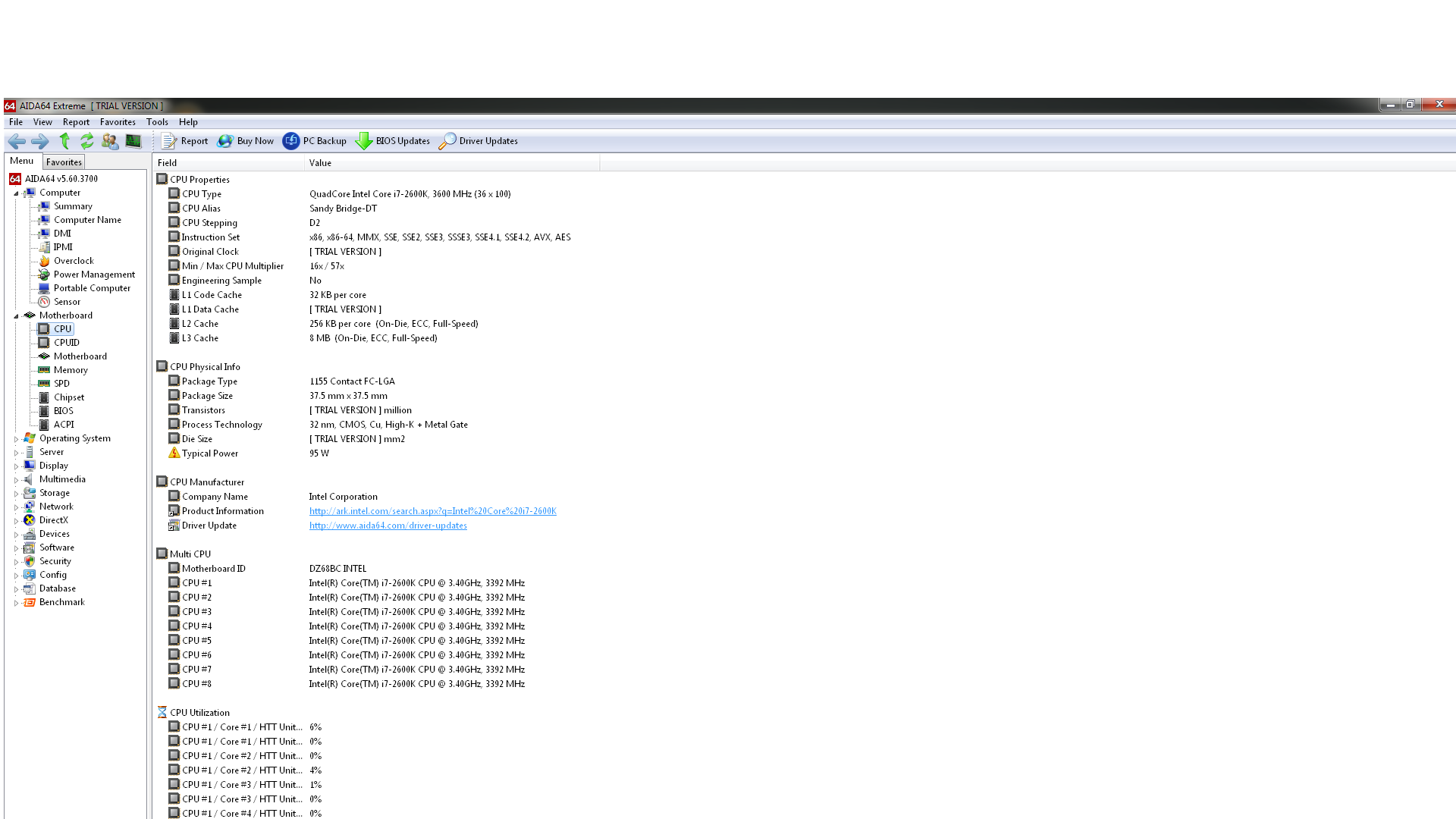
Task: Select the SPD tree item
Action: pos(61,384)
